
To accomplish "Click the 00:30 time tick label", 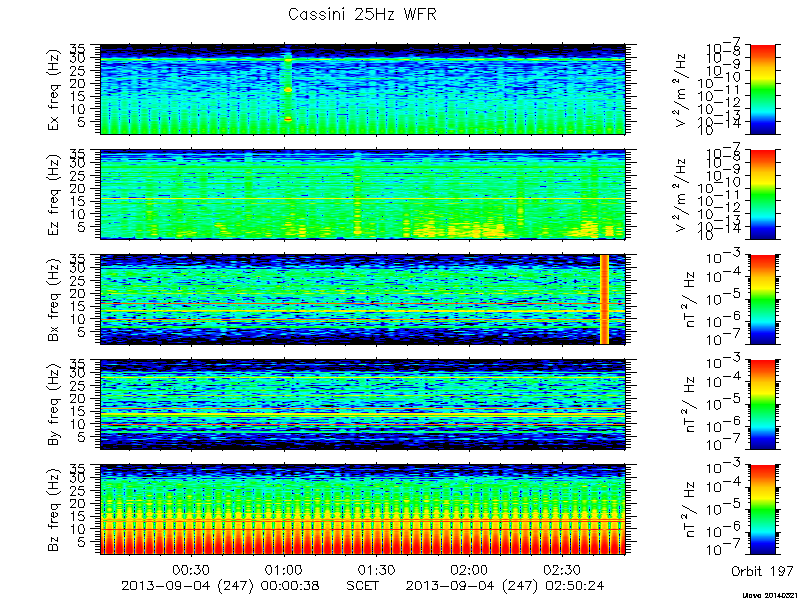I will [191, 570].
